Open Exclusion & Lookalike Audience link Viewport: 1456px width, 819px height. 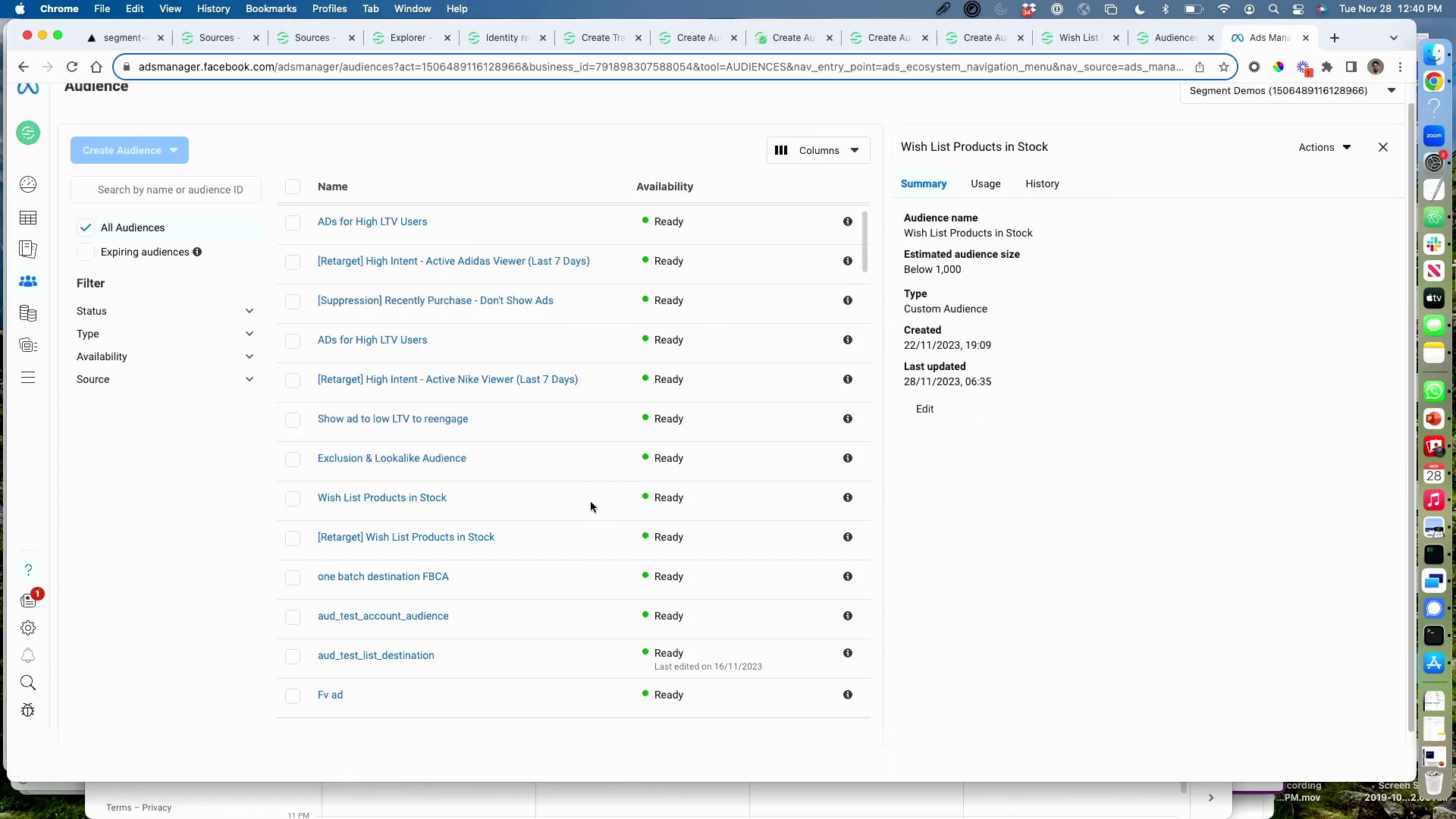(391, 458)
